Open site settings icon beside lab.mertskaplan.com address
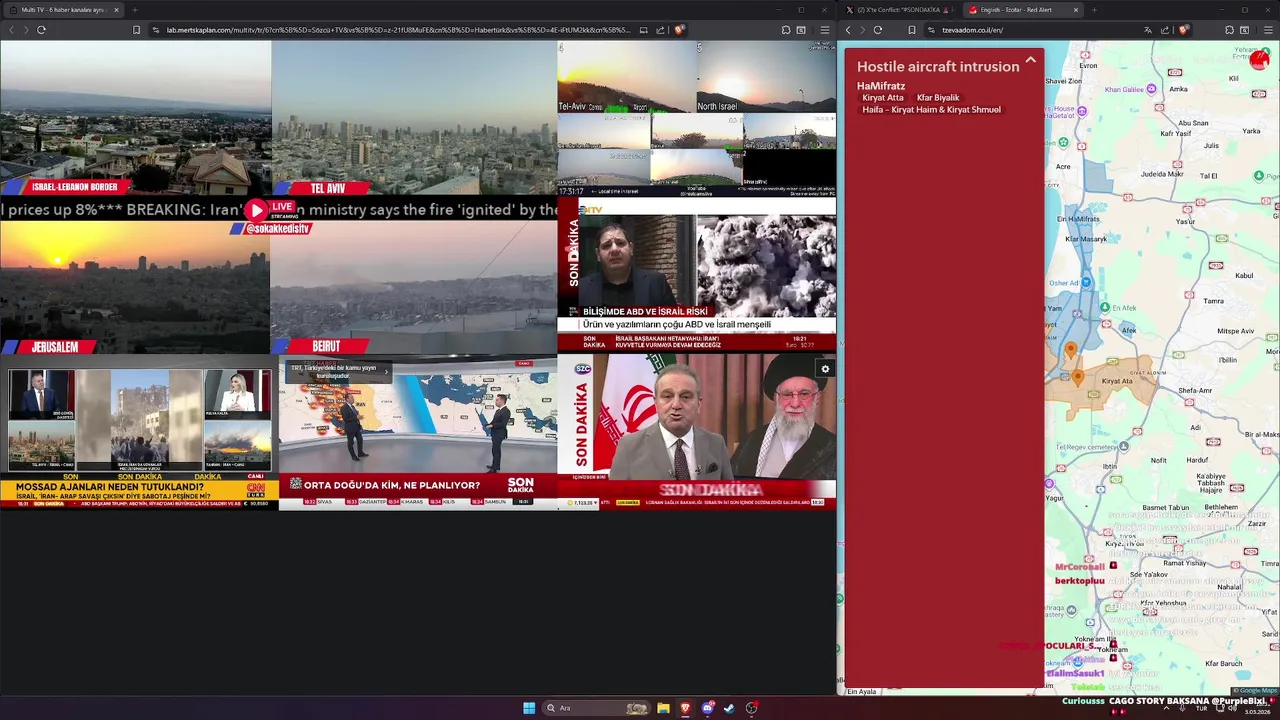Image resolution: width=1280 pixels, height=720 pixels. point(156,30)
